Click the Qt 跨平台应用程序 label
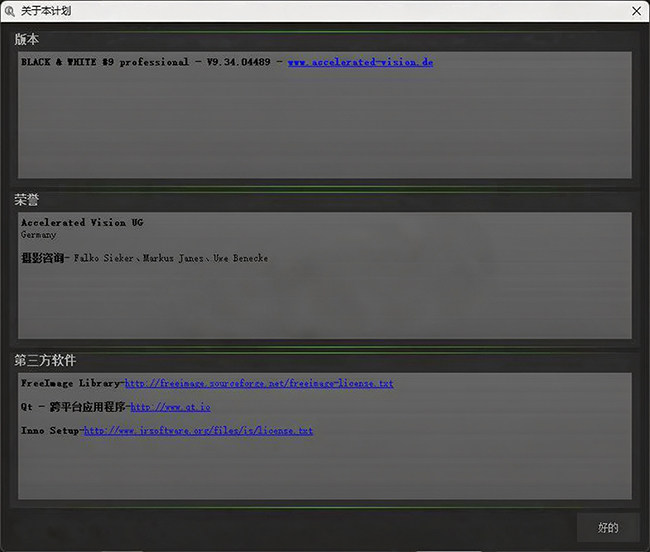 pos(73,407)
